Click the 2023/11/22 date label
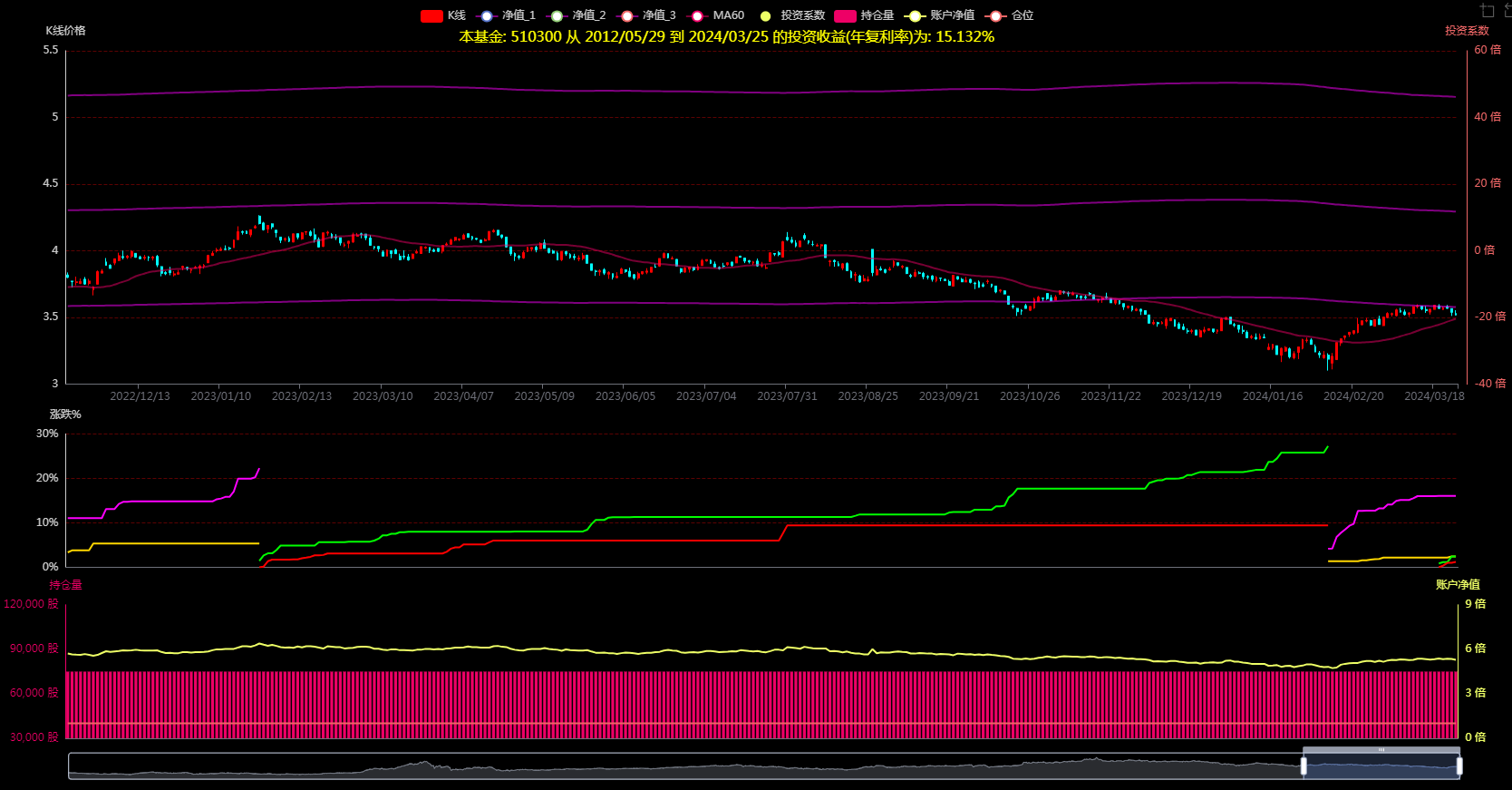Screen dimensions: 1512x790 pos(1110,396)
